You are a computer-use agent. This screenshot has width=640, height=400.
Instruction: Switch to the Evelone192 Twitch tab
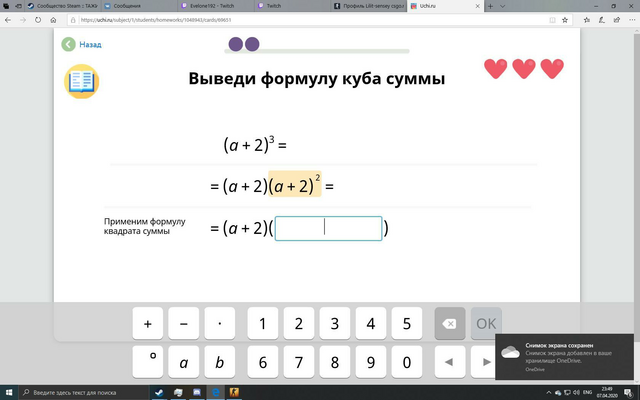point(212,6)
